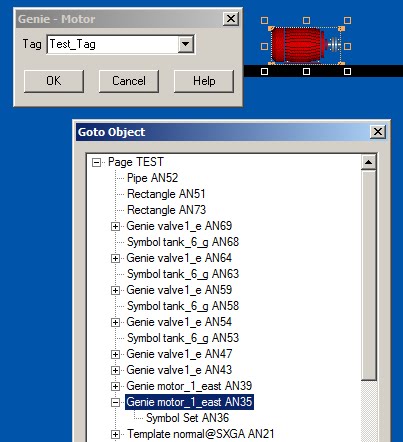Select Pipe AN52 in tree
The image size is (403, 442).
coord(152,178)
